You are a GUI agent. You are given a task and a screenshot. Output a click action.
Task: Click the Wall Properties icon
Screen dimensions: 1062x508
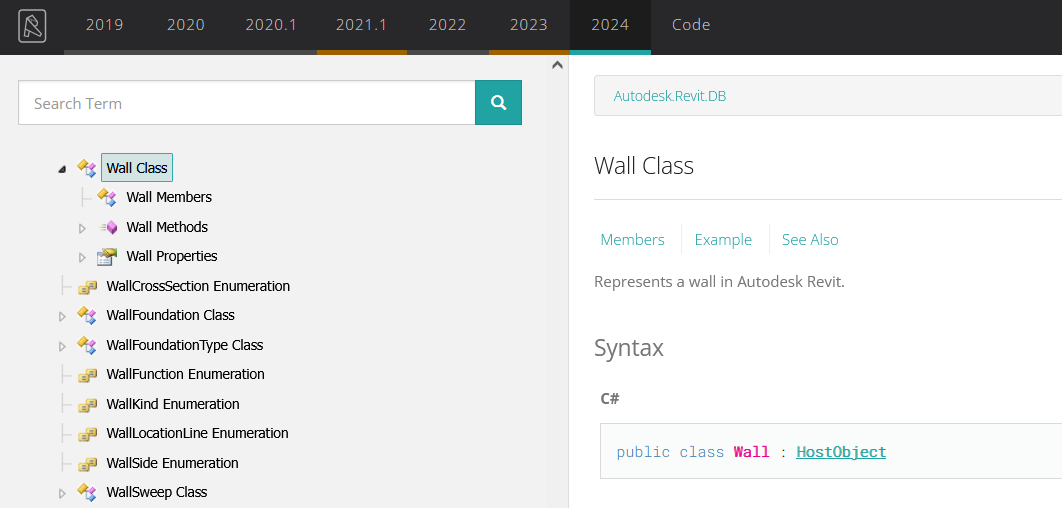pos(107,257)
